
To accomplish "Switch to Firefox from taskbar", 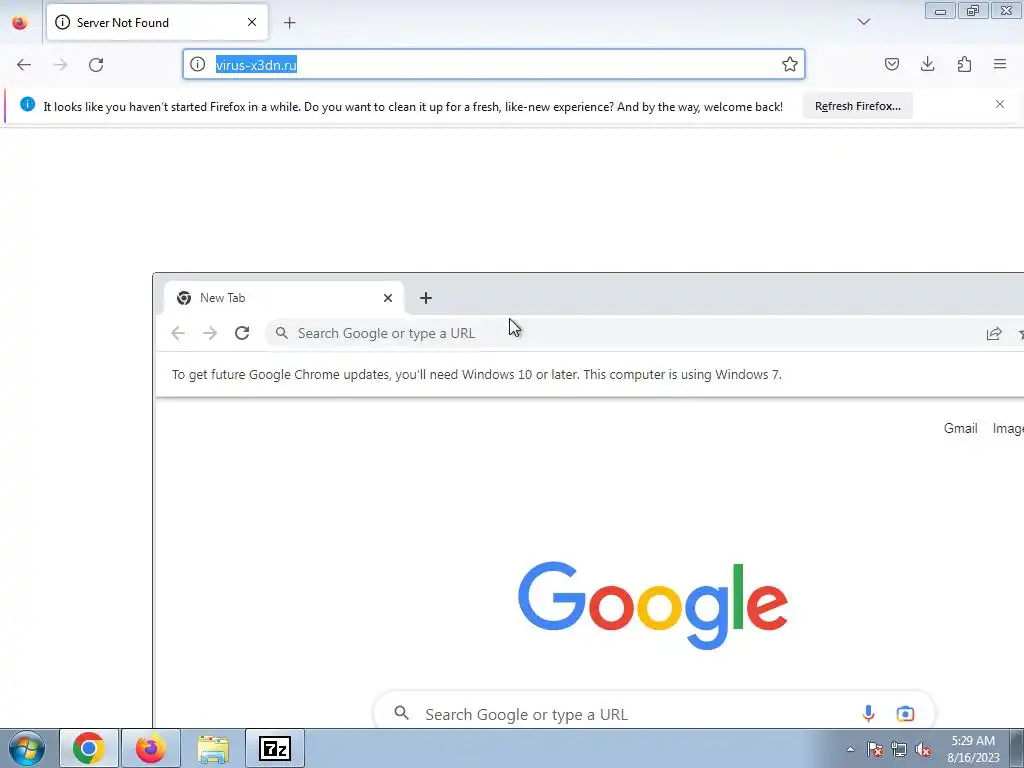I will [151, 748].
